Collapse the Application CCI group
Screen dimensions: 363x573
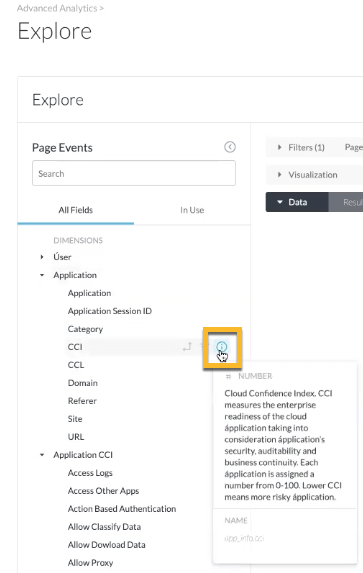pos(42,455)
